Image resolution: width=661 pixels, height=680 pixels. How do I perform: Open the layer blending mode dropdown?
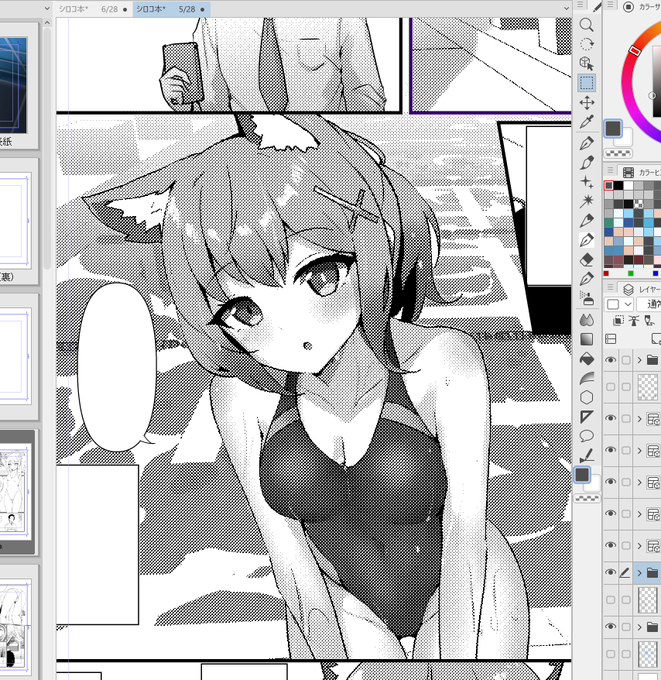(649, 304)
